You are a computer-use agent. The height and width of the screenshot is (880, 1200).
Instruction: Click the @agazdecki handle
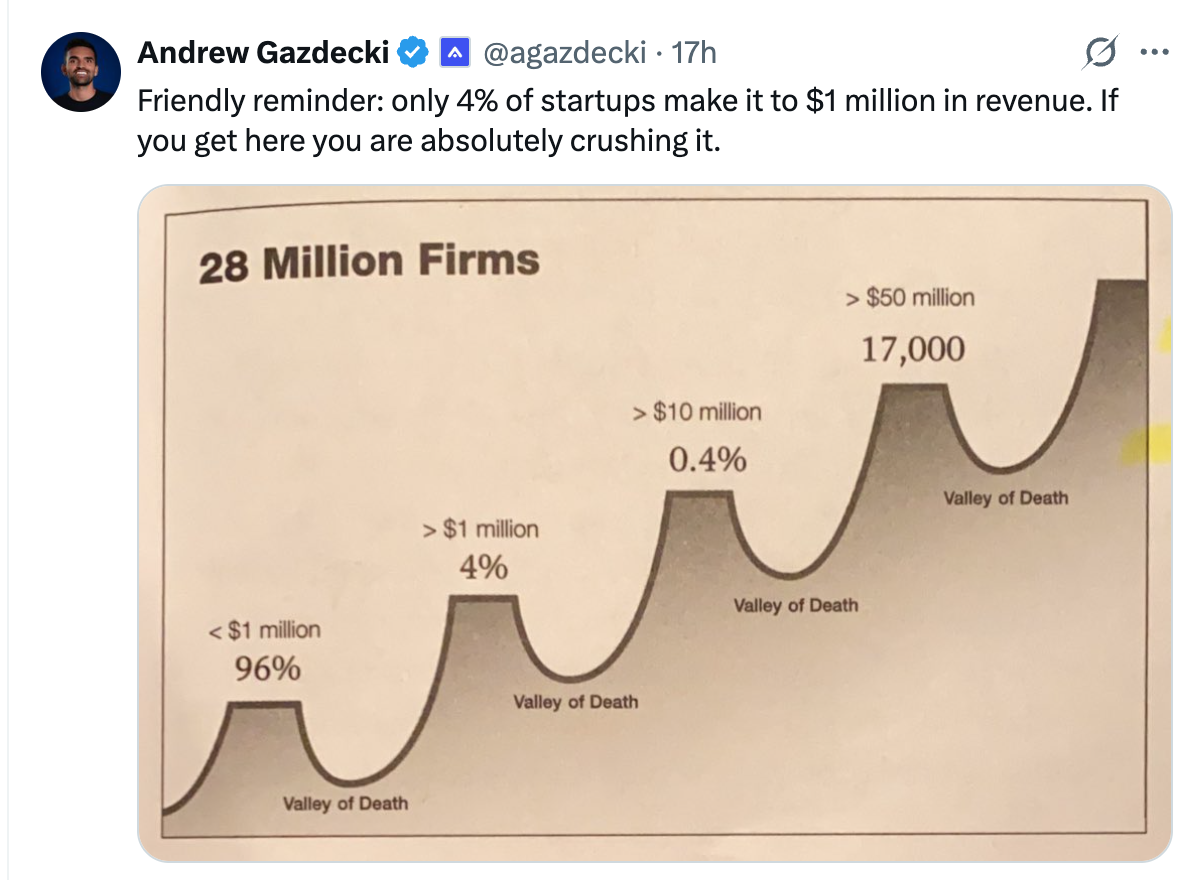pyautogui.click(x=564, y=52)
